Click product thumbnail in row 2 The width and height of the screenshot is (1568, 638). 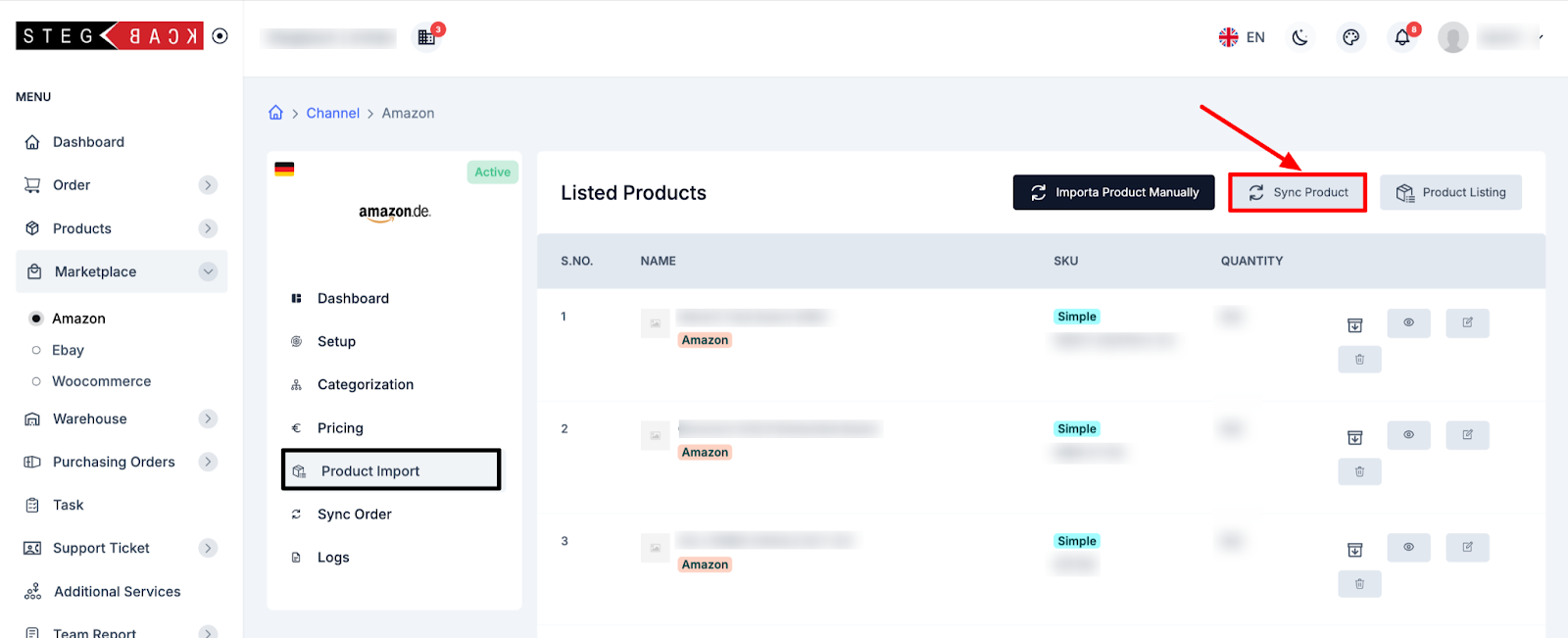tap(655, 435)
